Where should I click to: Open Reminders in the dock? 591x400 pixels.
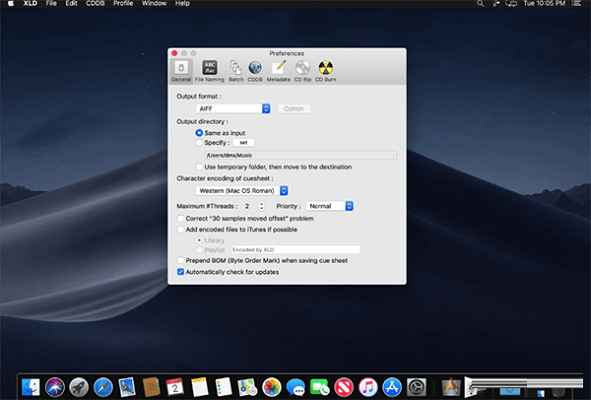(224, 387)
